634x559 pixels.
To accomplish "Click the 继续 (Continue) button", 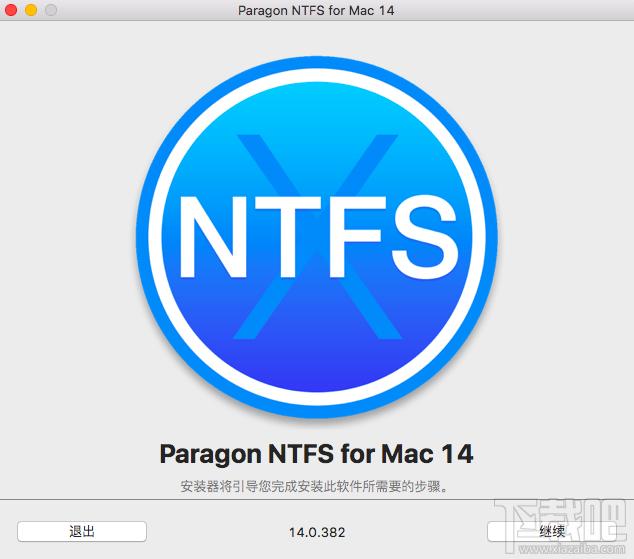I will (x=552, y=531).
